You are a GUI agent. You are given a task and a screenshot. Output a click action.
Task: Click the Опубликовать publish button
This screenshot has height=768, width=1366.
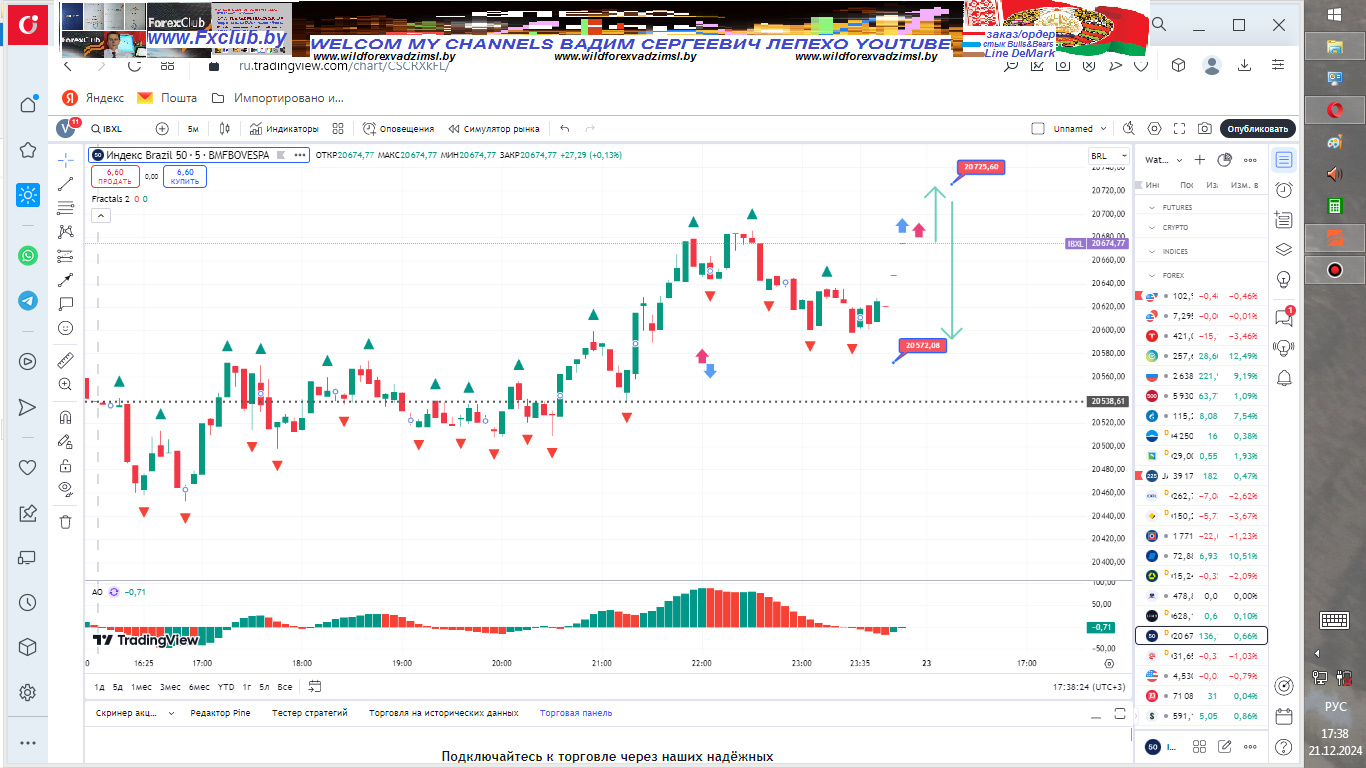pos(1258,129)
